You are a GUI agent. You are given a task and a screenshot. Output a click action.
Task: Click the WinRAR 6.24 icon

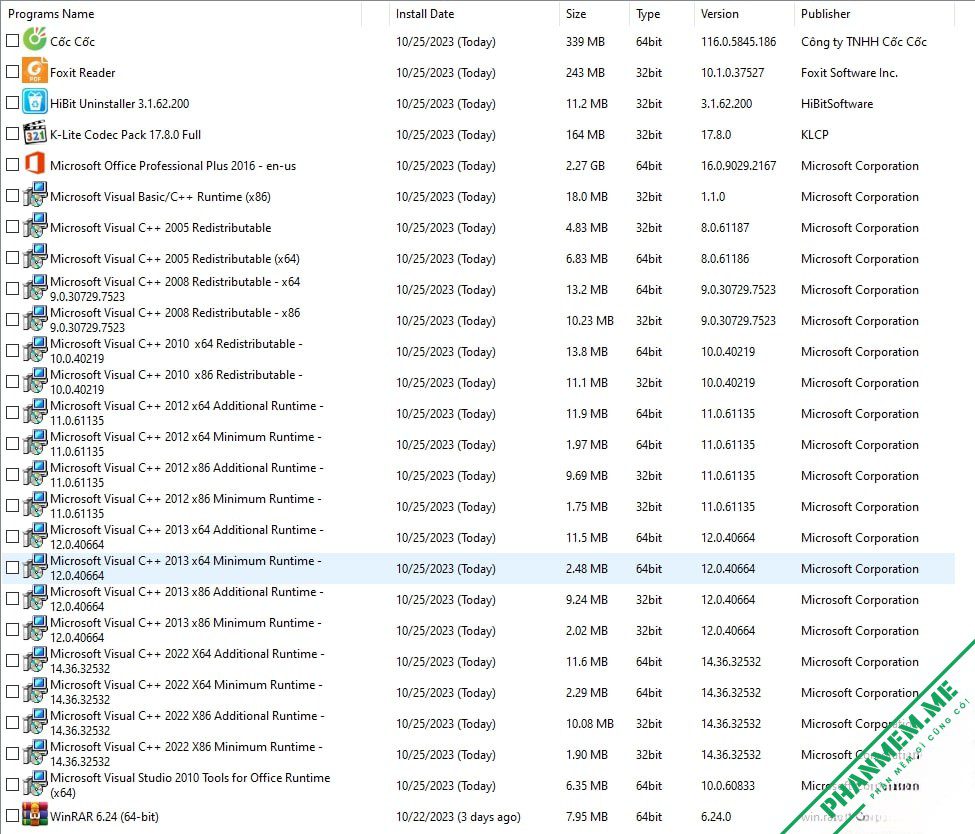click(x=35, y=815)
